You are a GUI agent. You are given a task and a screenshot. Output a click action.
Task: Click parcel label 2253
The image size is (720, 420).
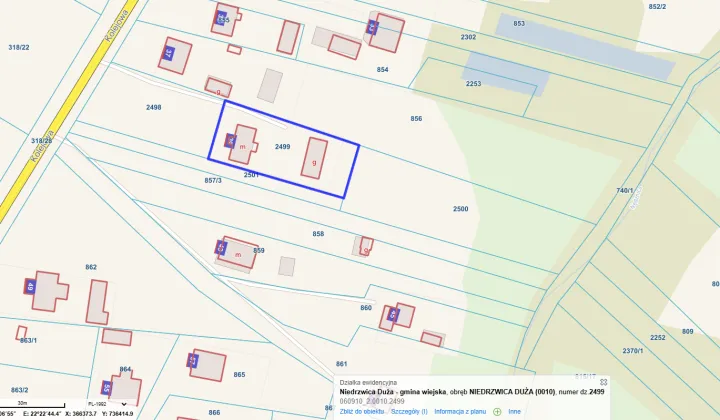[x=473, y=84]
